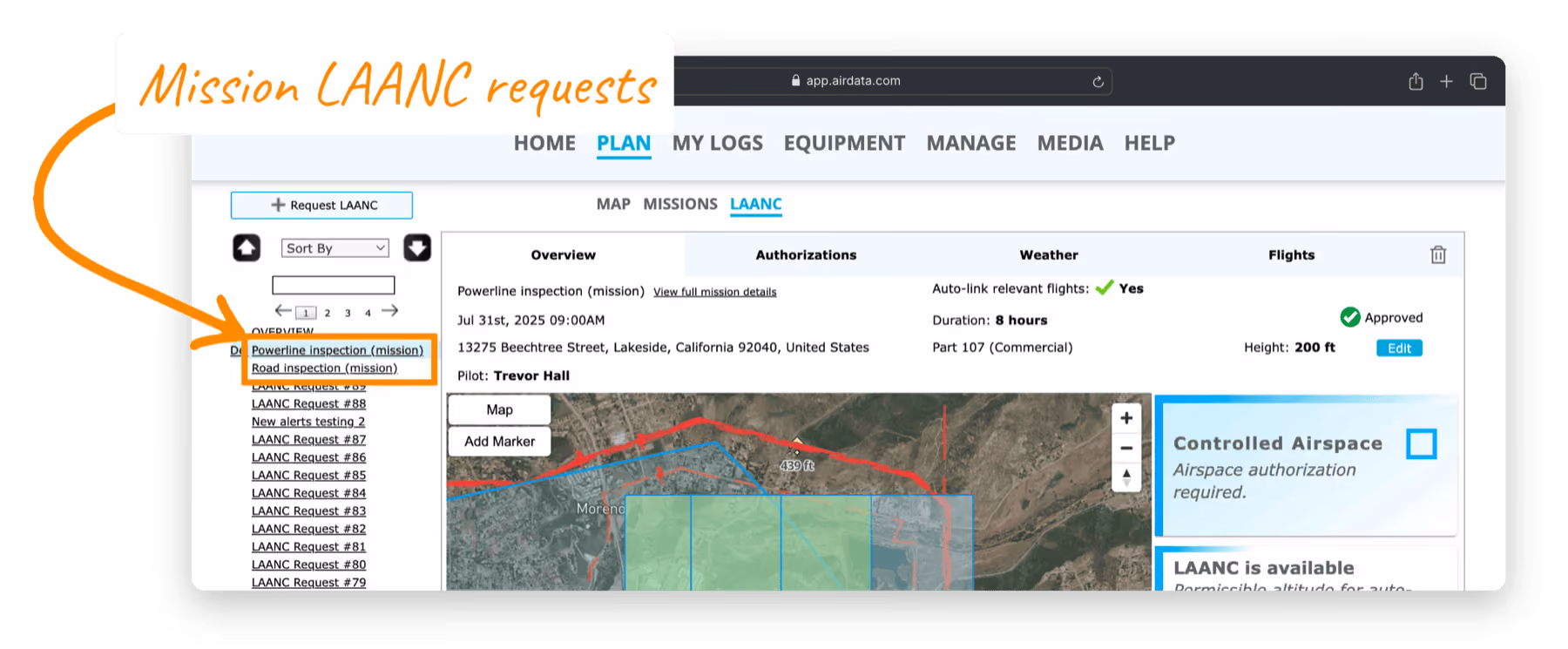1568x649 pixels.
Task: Open LAANC Request #88
Action: click(308, 404)
